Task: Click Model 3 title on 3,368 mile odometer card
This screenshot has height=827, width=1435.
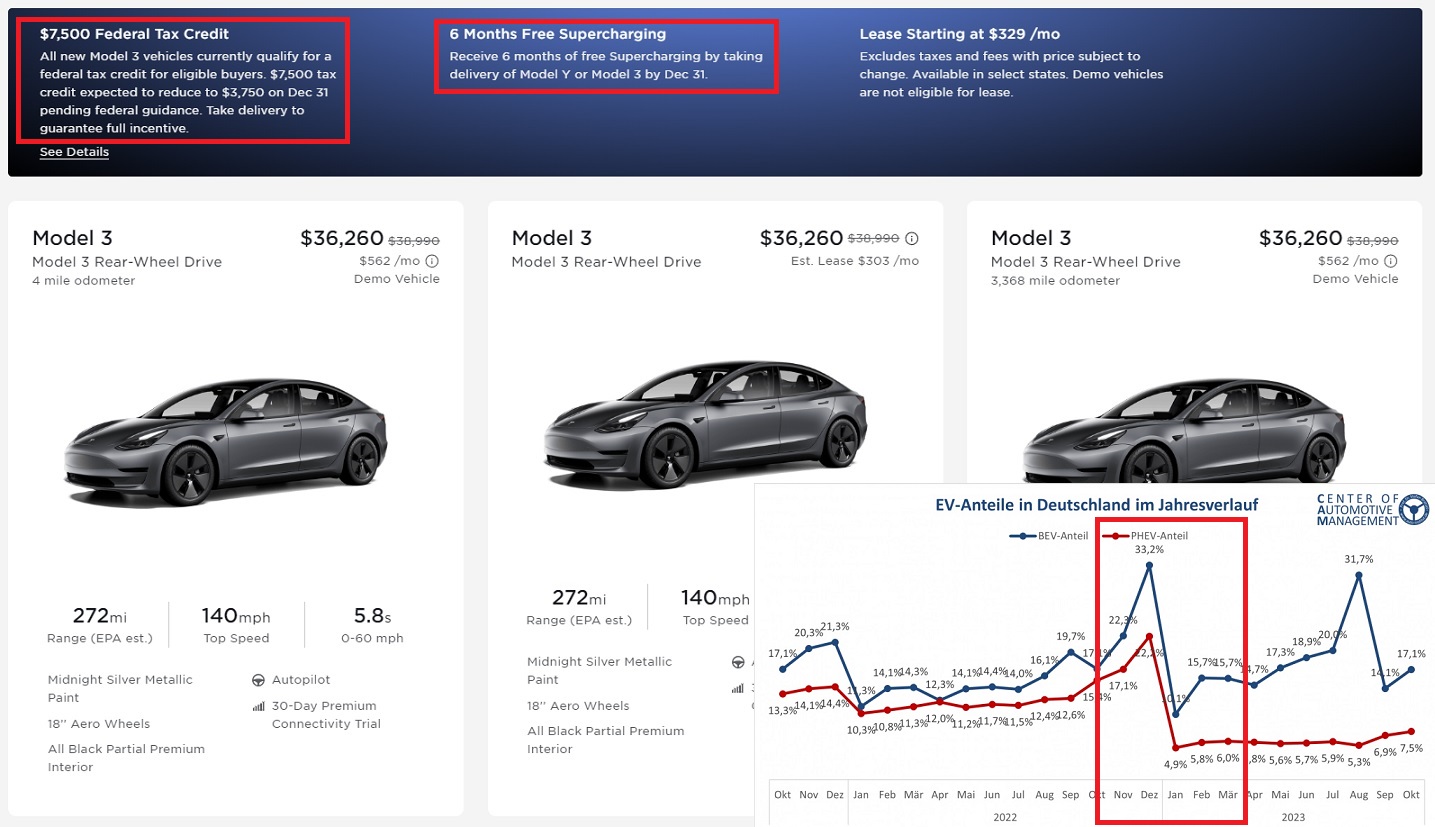Action: (1031, 238)
